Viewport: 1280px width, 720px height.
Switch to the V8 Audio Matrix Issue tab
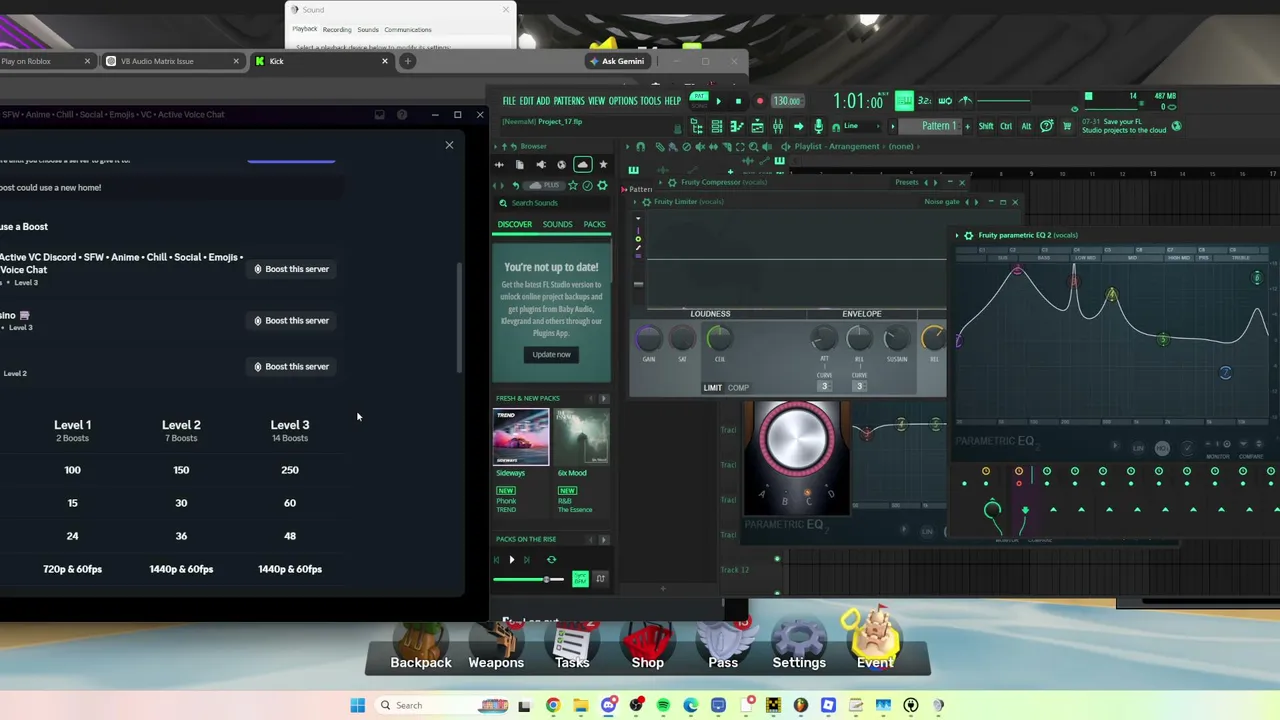pyautogui.click(x=171, y=61)
